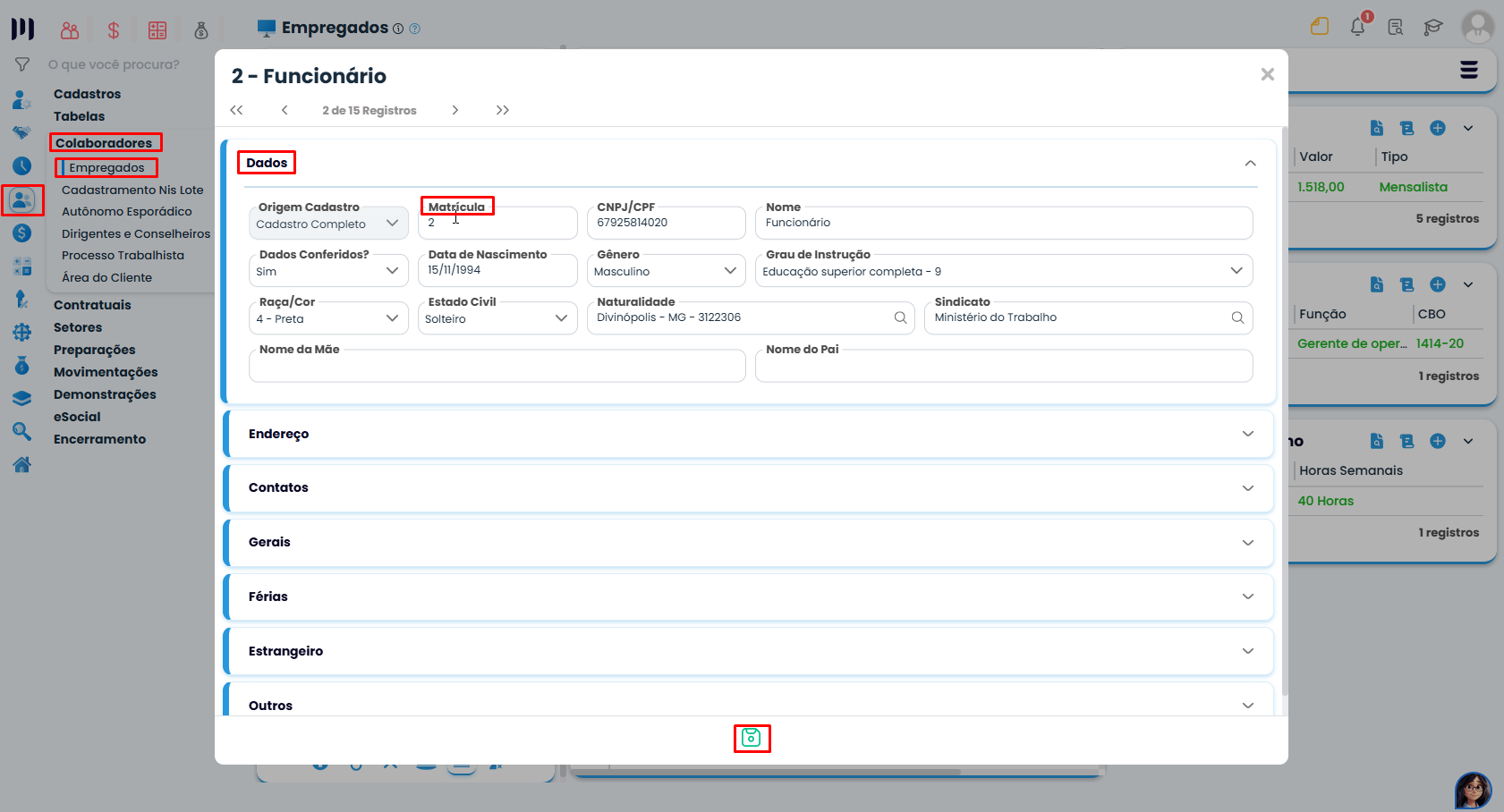
Task: Open Tabelas in the side menu
Action: pos(79,116)
